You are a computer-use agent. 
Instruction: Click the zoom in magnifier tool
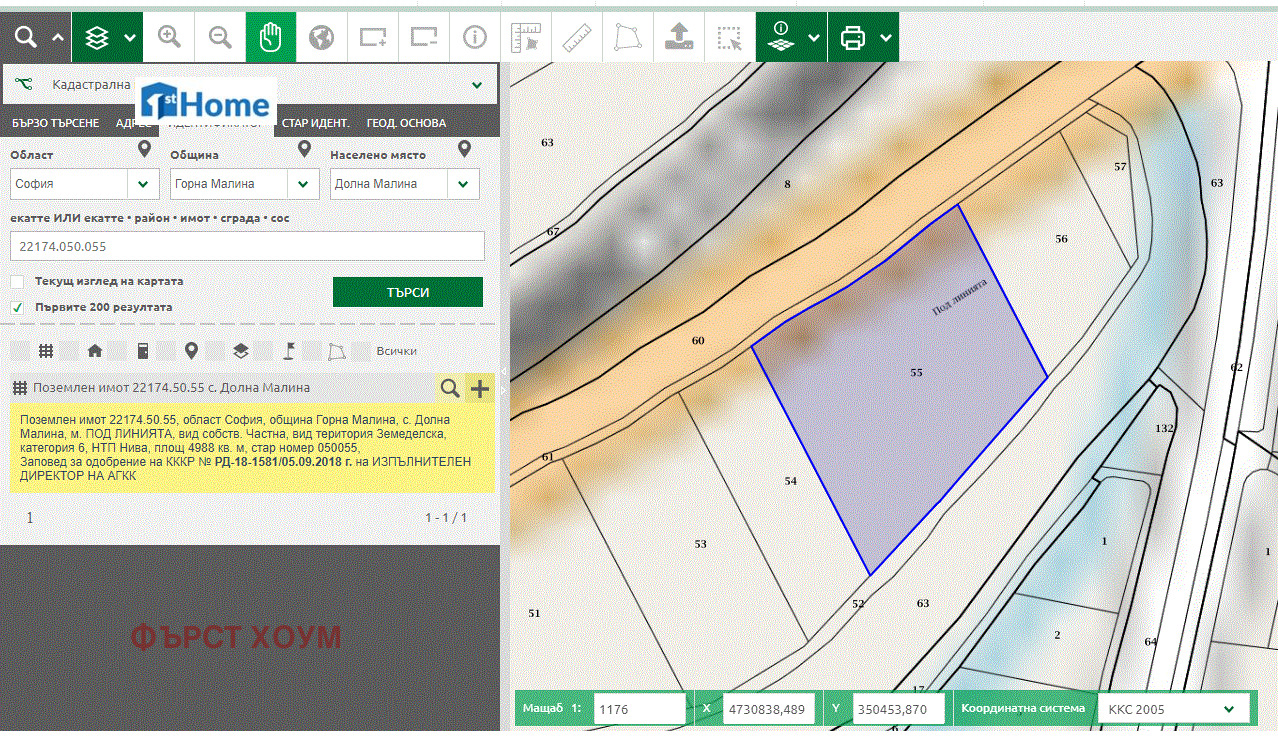(170, 38)
